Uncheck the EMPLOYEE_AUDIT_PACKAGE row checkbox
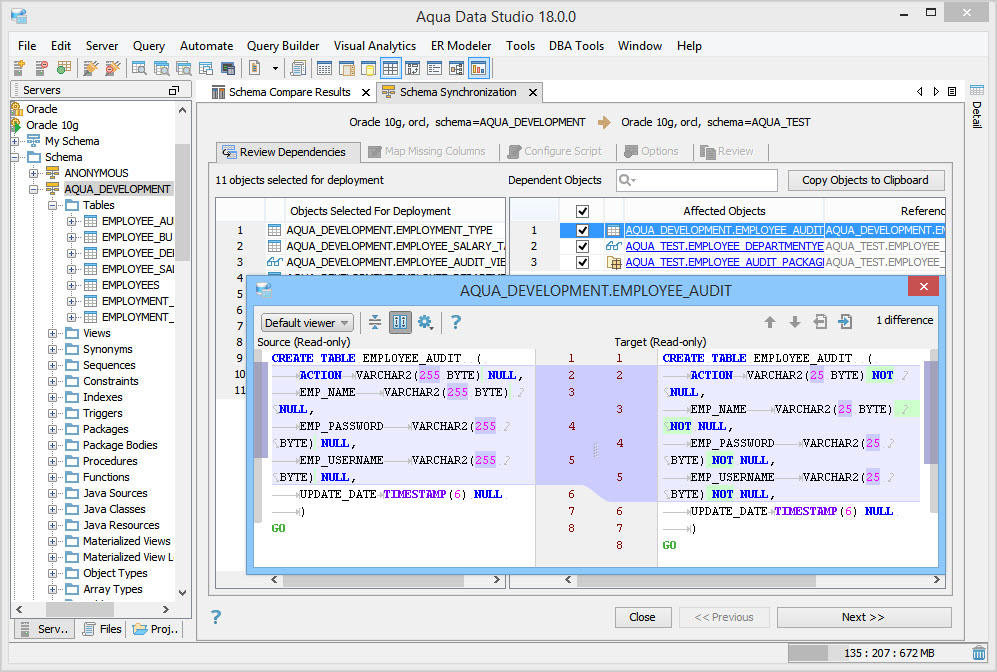The width and height of the screenshot is (997, 672). [583, 262]
